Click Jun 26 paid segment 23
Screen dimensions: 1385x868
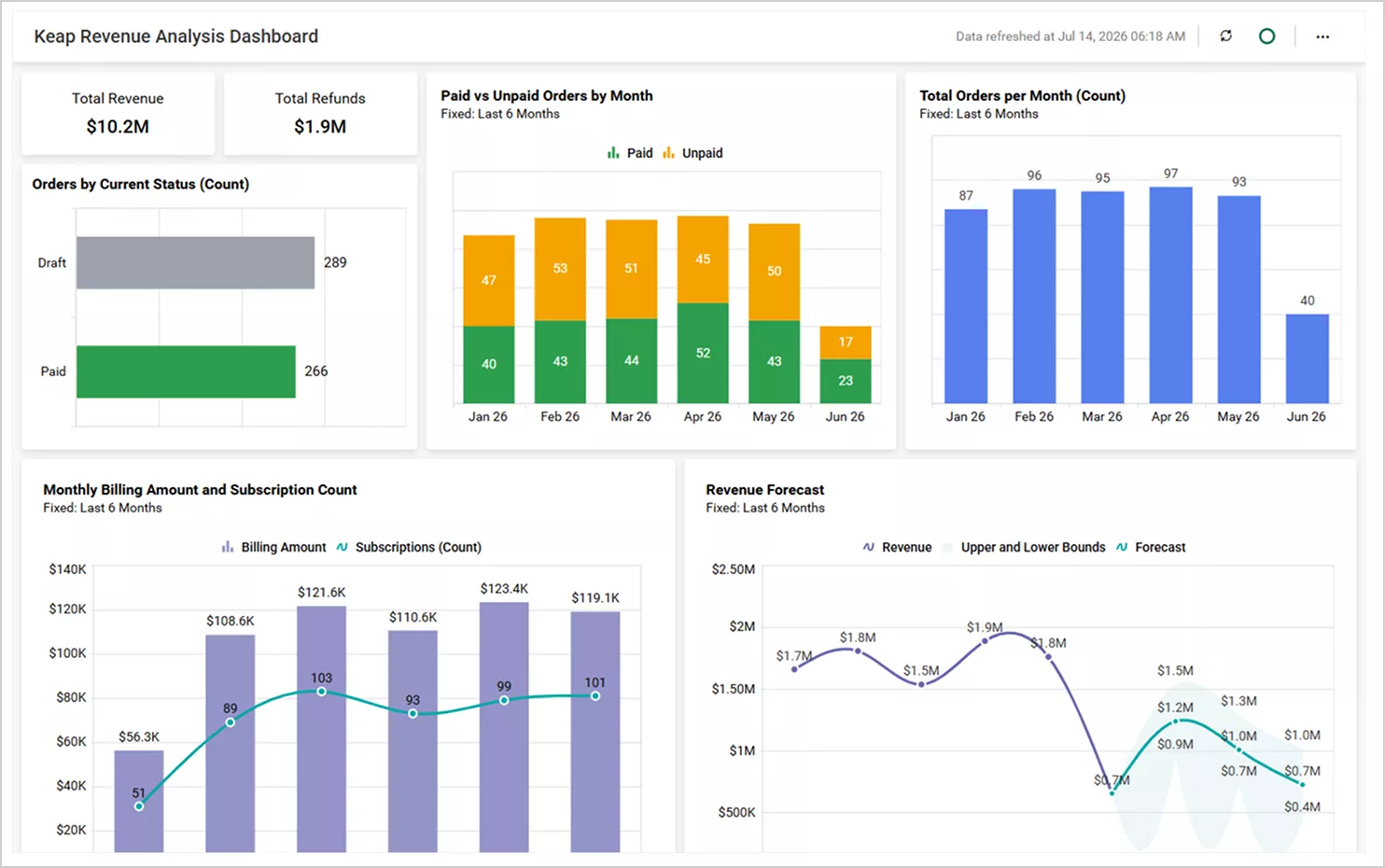click(x=846, y=381)
